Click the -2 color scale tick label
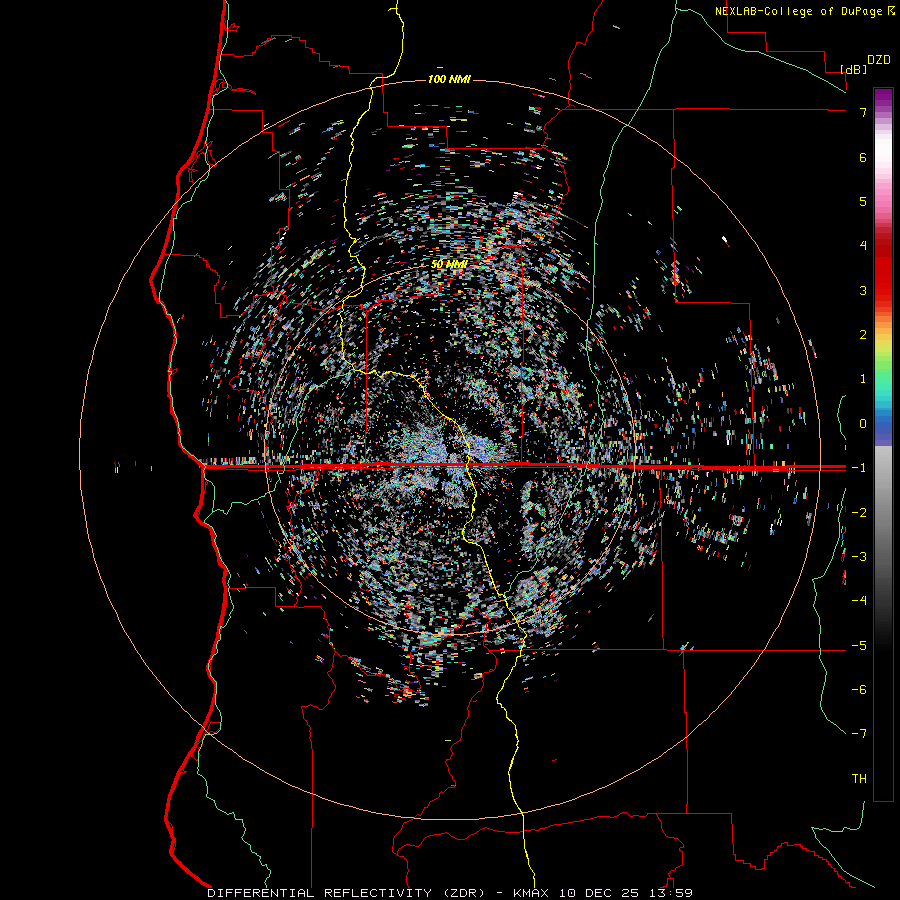Viewport: 900px width, 900px height. point(859,513)
